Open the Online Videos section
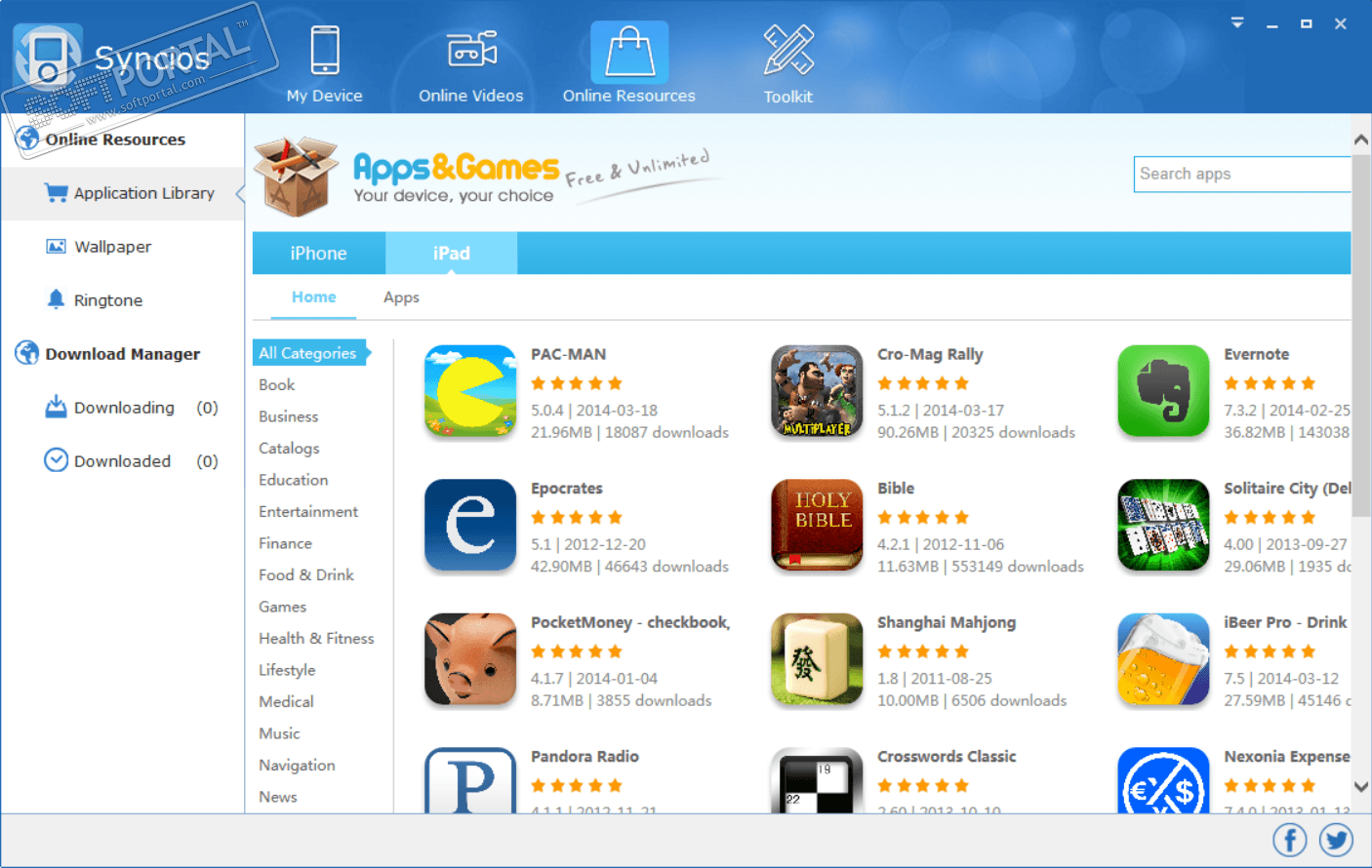The image size is (1372, 868). pos(471,64)
